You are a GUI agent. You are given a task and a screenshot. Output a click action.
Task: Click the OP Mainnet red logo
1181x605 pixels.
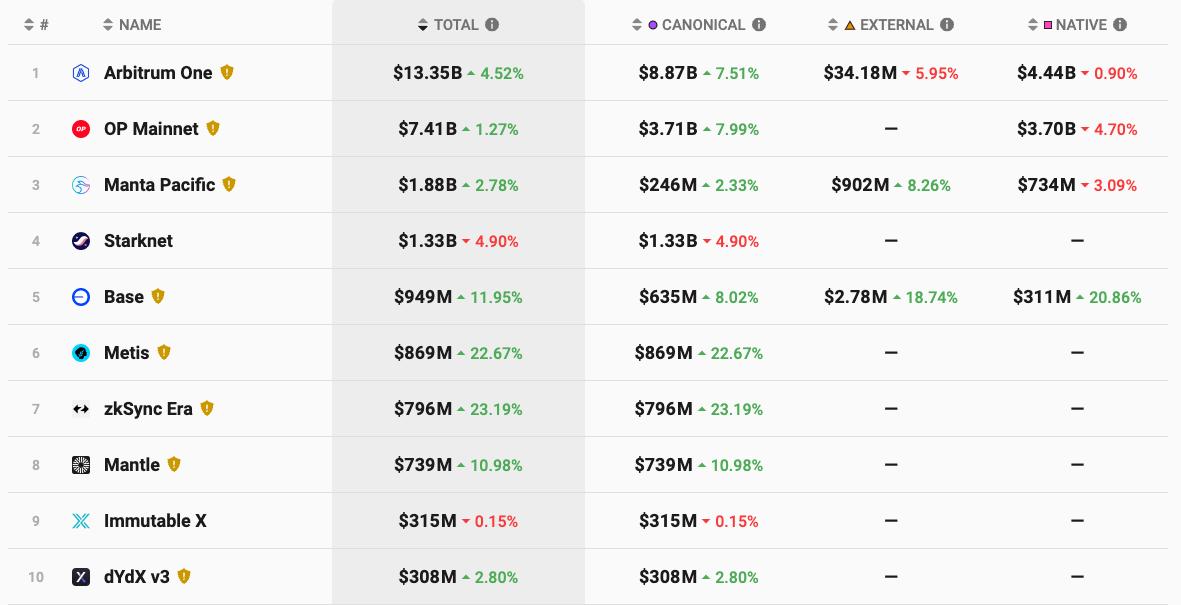tap(81, 129)
